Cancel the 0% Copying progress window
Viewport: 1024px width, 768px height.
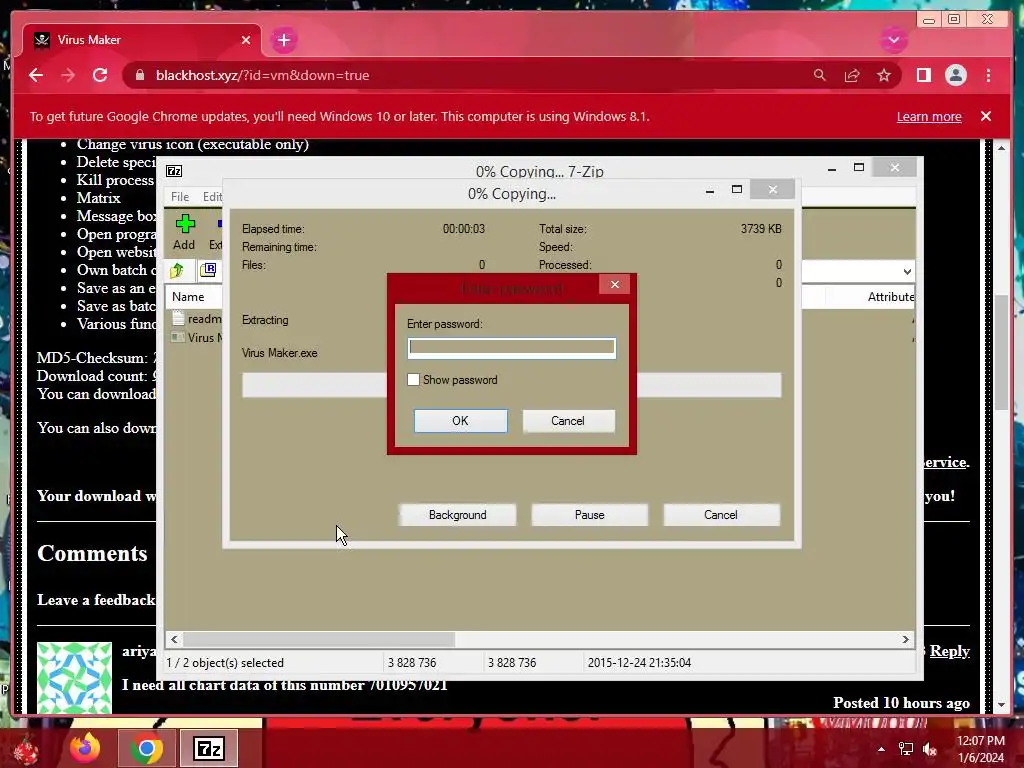point(721,515)
